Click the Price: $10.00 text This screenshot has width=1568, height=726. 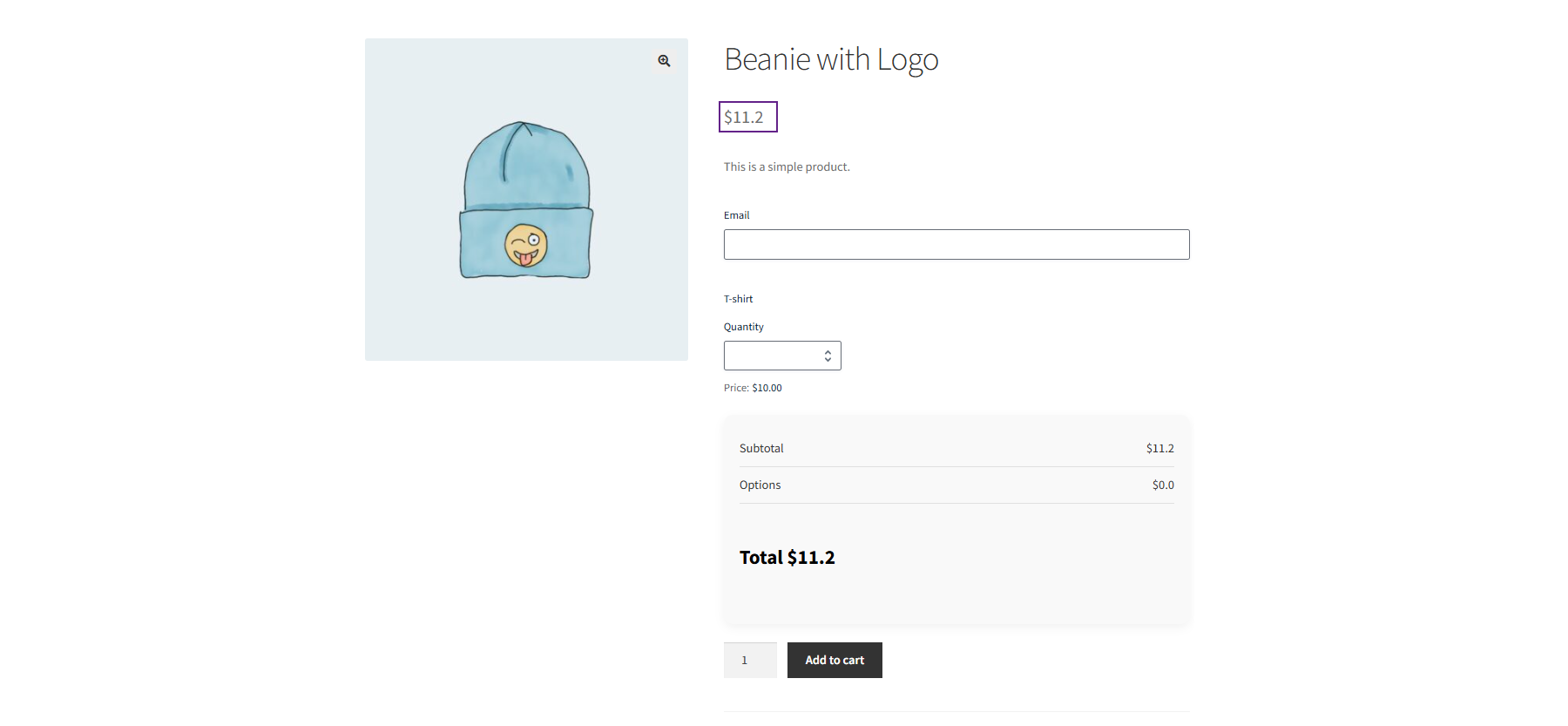click(753, 388)
